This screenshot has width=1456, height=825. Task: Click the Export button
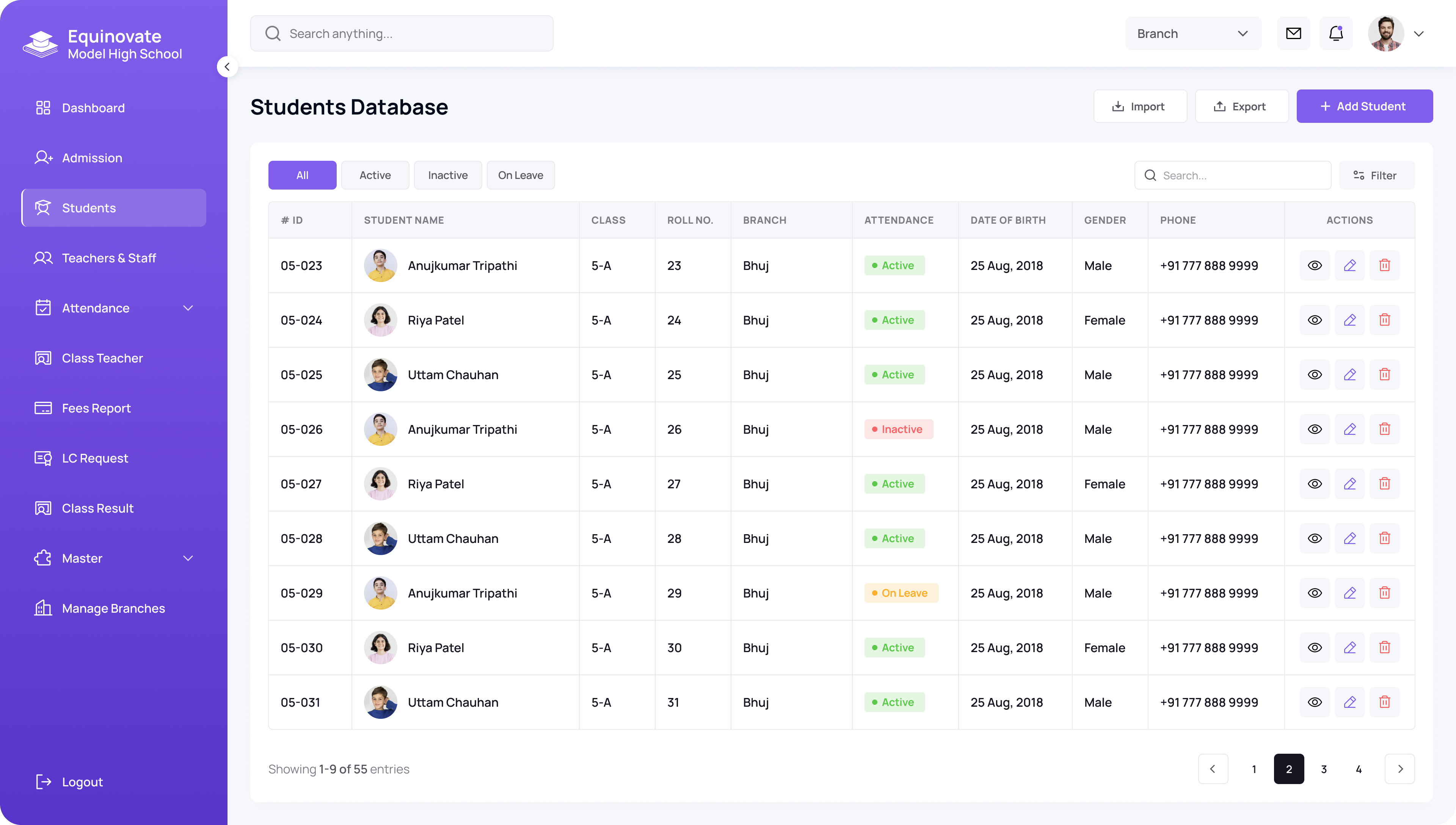point(1241,106)
